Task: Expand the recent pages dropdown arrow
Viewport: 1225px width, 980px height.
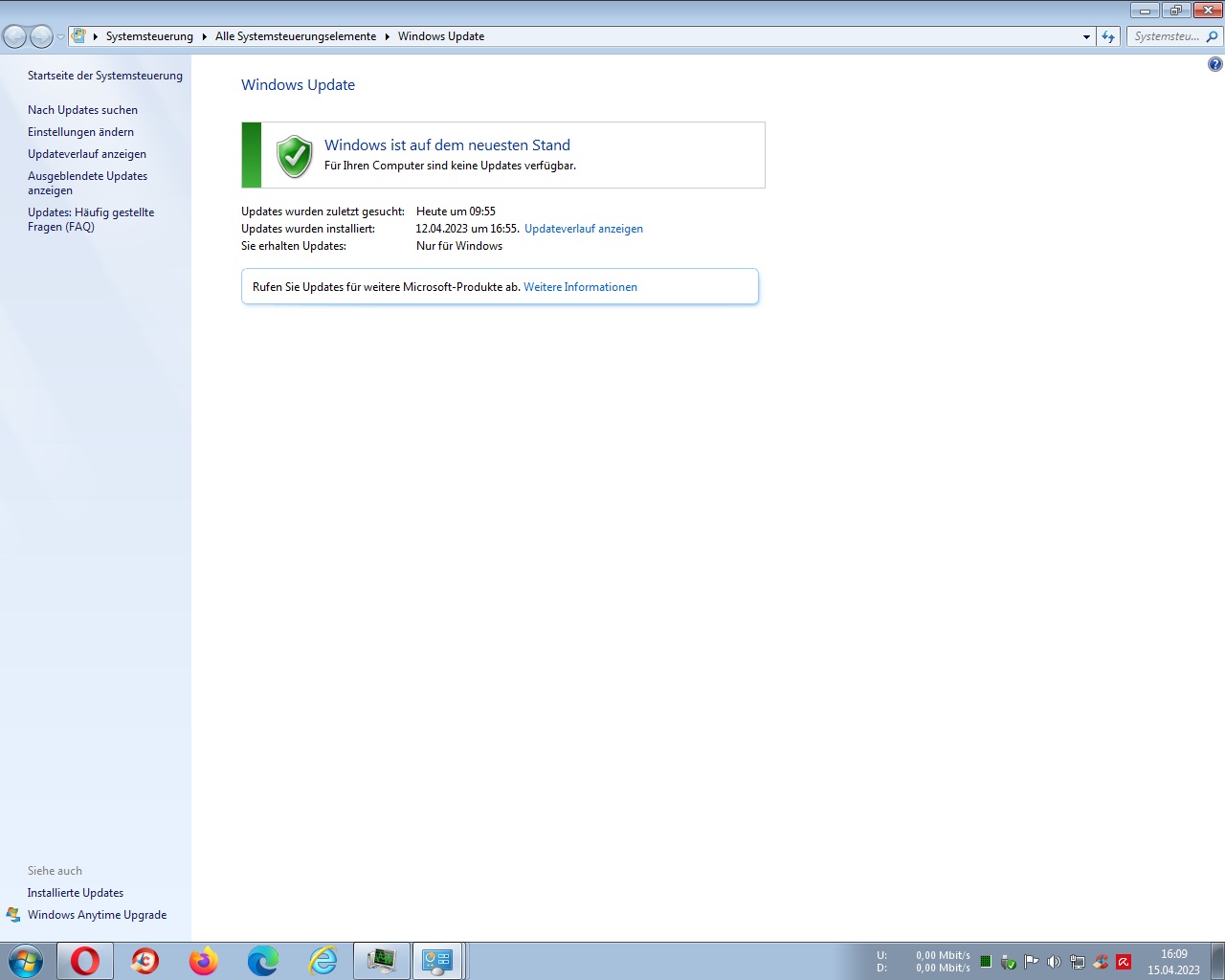Action: coord(60,36)
